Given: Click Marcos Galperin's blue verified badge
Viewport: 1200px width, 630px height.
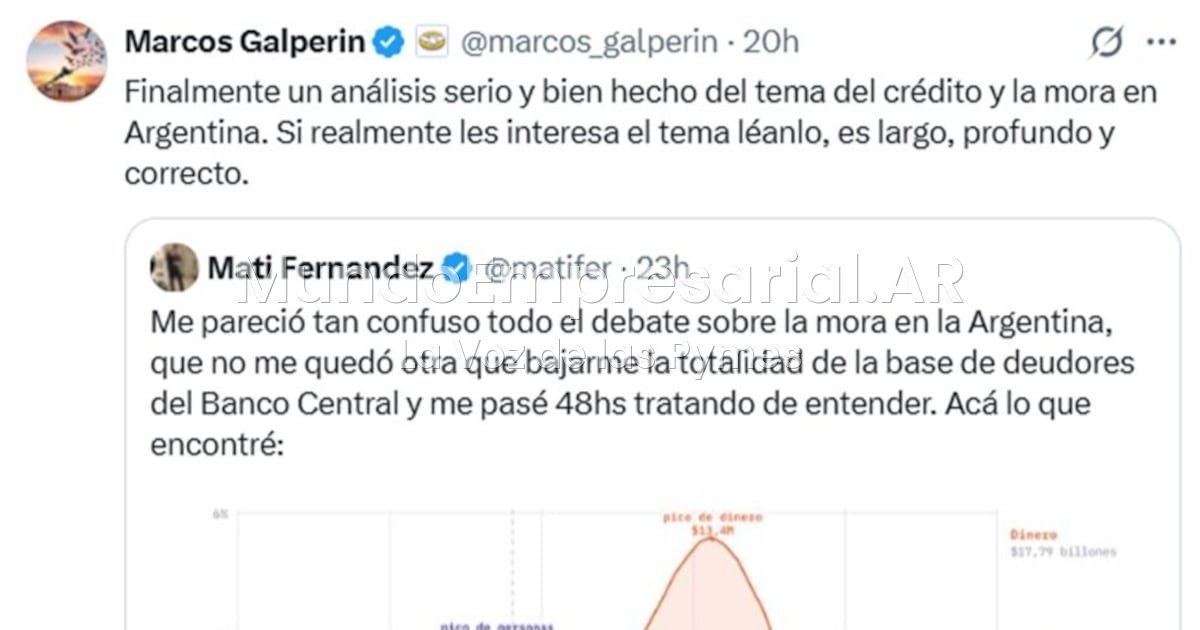Looking at the screenshot, I should point(389,42).
